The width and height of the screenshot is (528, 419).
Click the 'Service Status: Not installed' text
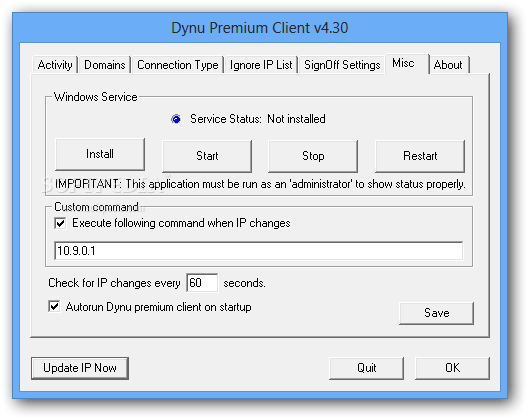pyautogui.click(x=258, y=119)
